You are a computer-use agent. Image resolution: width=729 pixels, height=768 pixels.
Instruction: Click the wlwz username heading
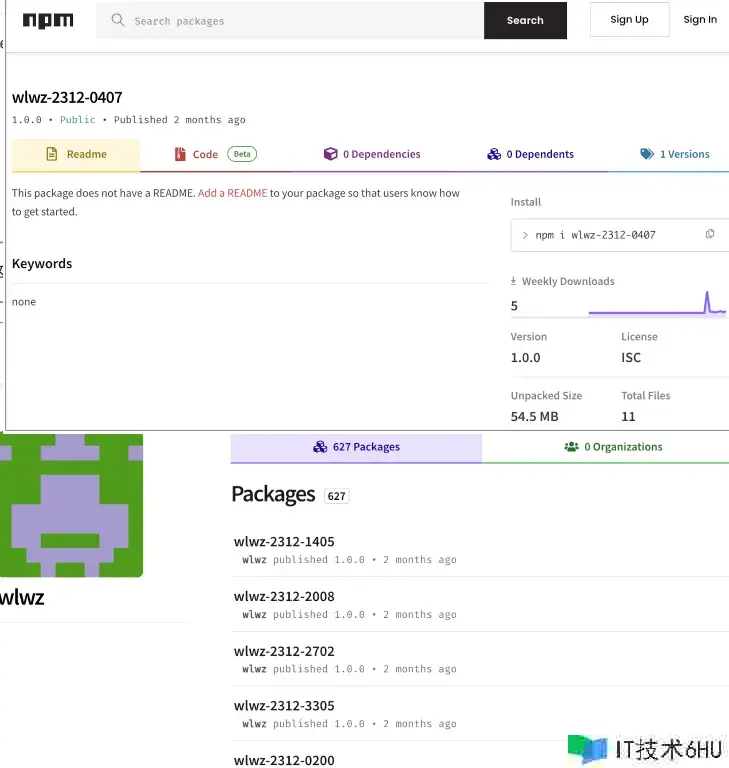[x=22, y=598]
